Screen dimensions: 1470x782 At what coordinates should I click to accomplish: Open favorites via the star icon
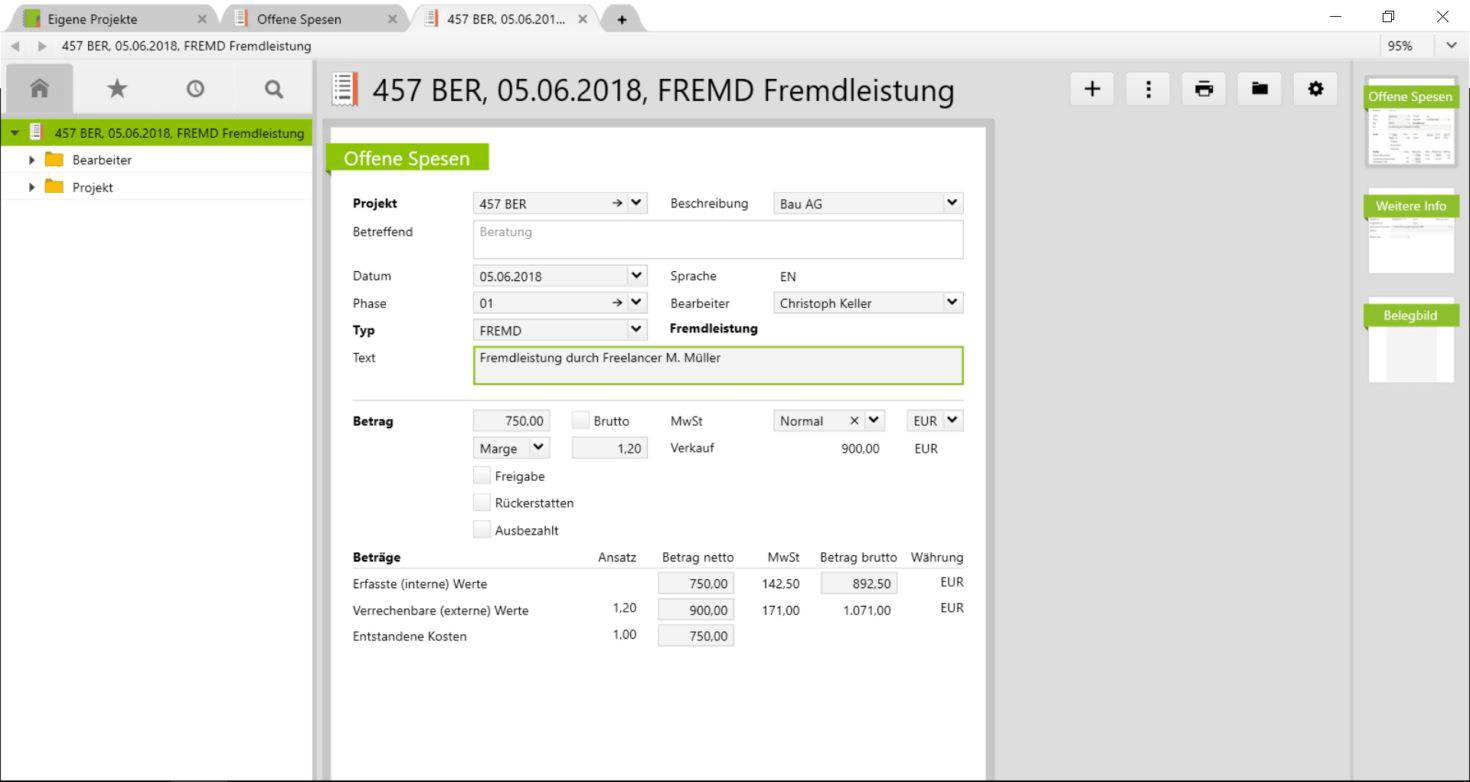point(117,89)
